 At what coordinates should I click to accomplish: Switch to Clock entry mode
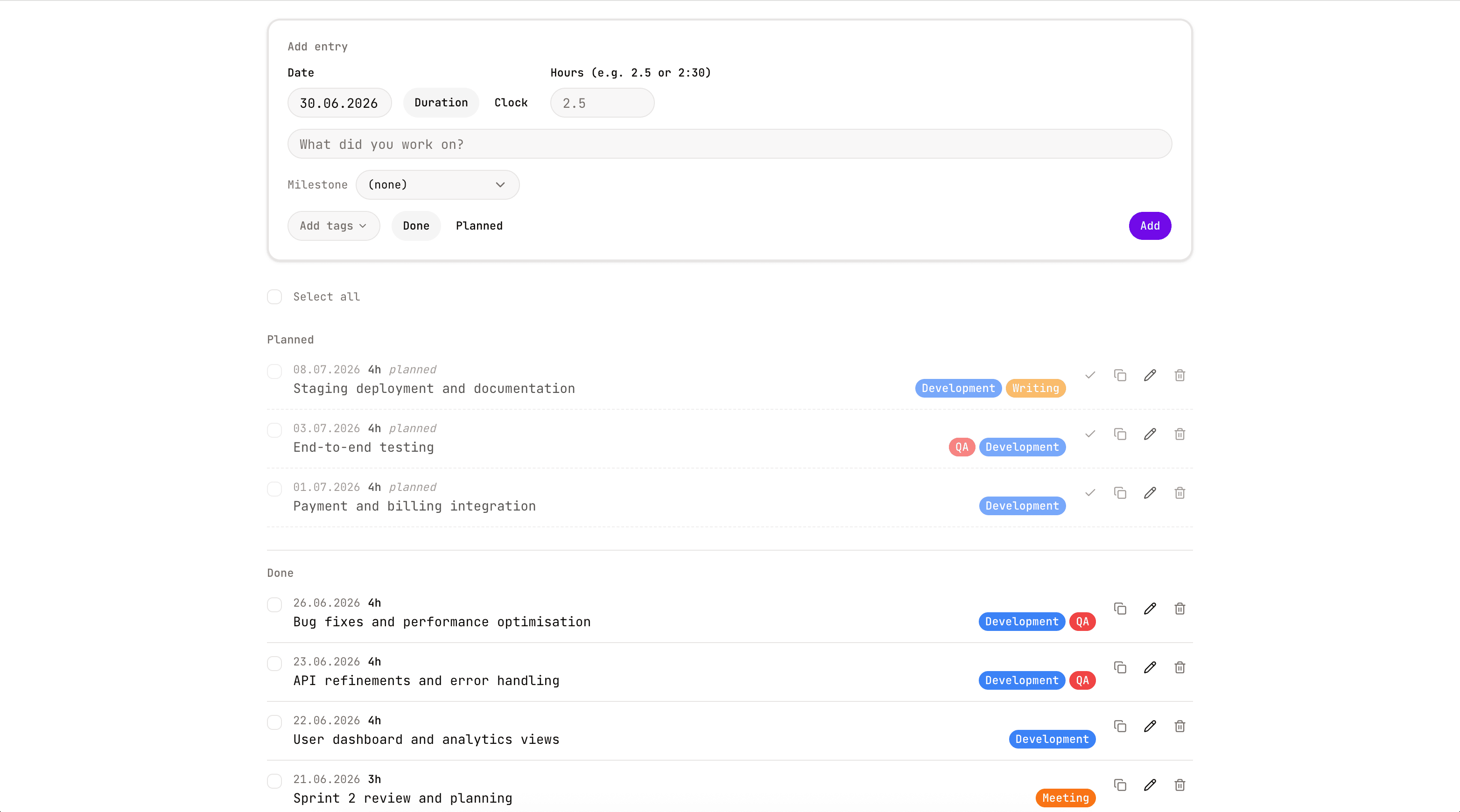(x=511, y=103)
